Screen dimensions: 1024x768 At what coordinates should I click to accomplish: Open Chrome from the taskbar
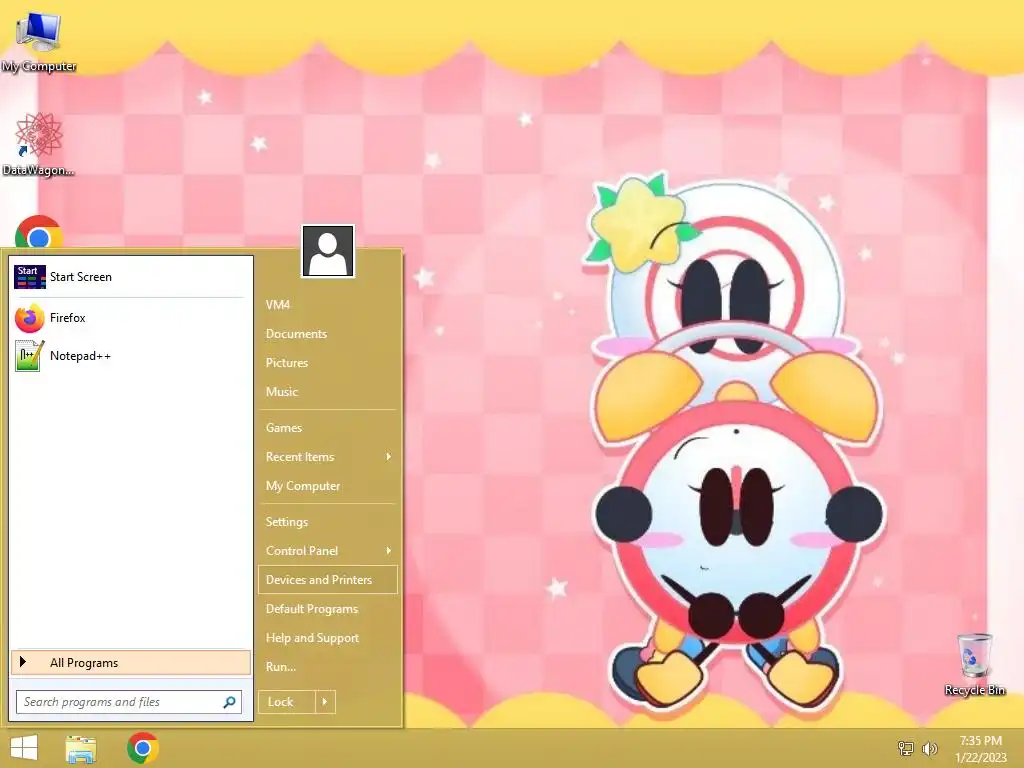pyautogui.click(x=143, y=748)
